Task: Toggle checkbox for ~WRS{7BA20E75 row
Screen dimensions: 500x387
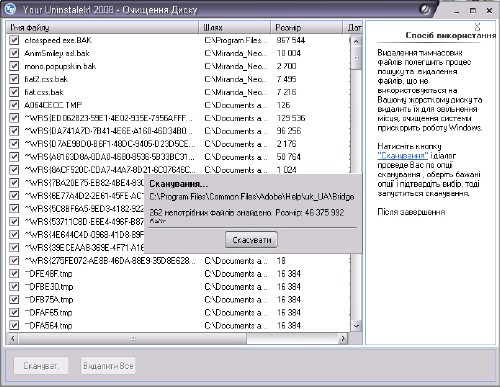Action: [14, 183]
